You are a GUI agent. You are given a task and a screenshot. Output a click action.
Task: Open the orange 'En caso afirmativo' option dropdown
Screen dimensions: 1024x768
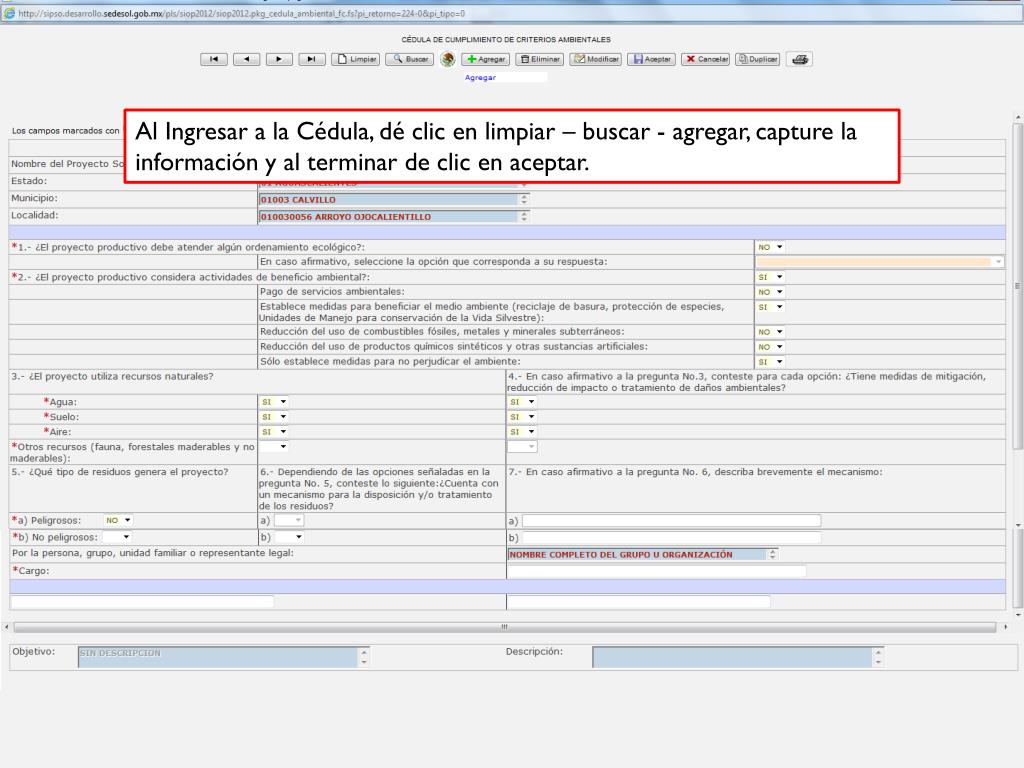click(879, 262)
